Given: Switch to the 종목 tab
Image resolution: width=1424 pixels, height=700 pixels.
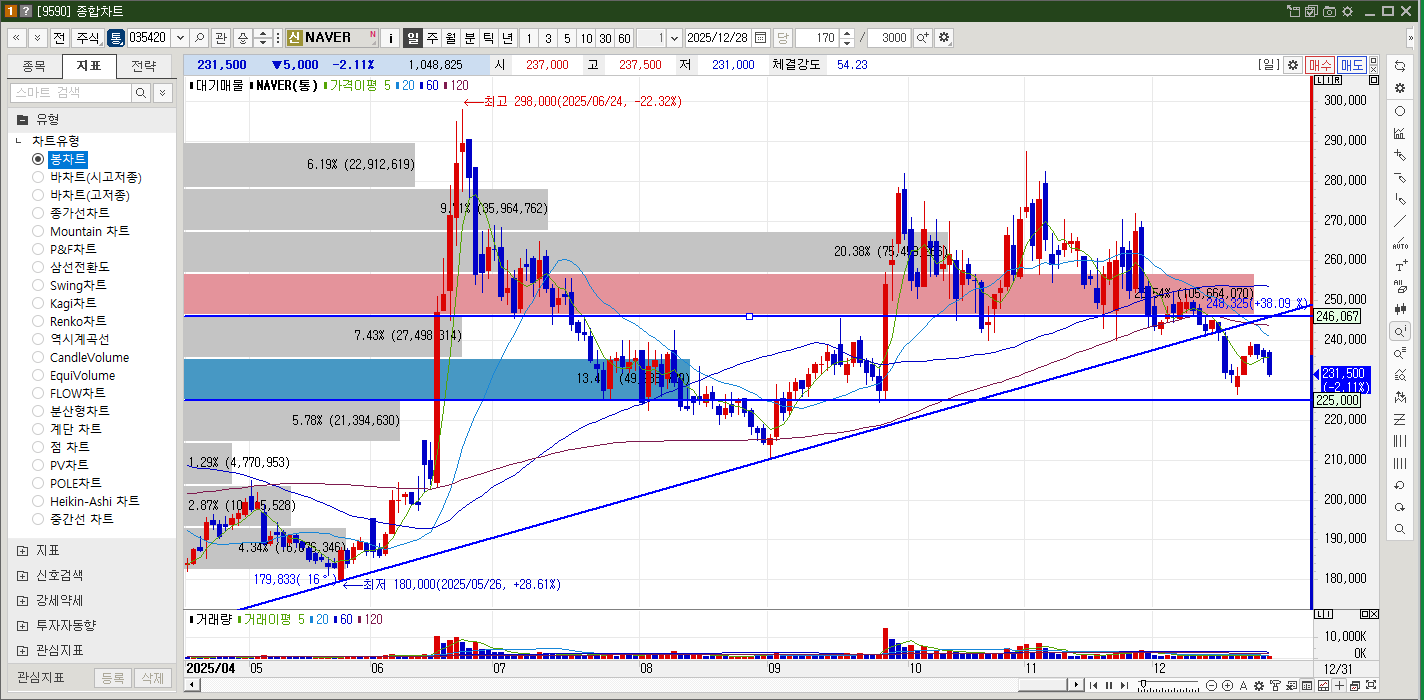Looking at the screenshot, I should pyautogui.click(x=34, y=66).
